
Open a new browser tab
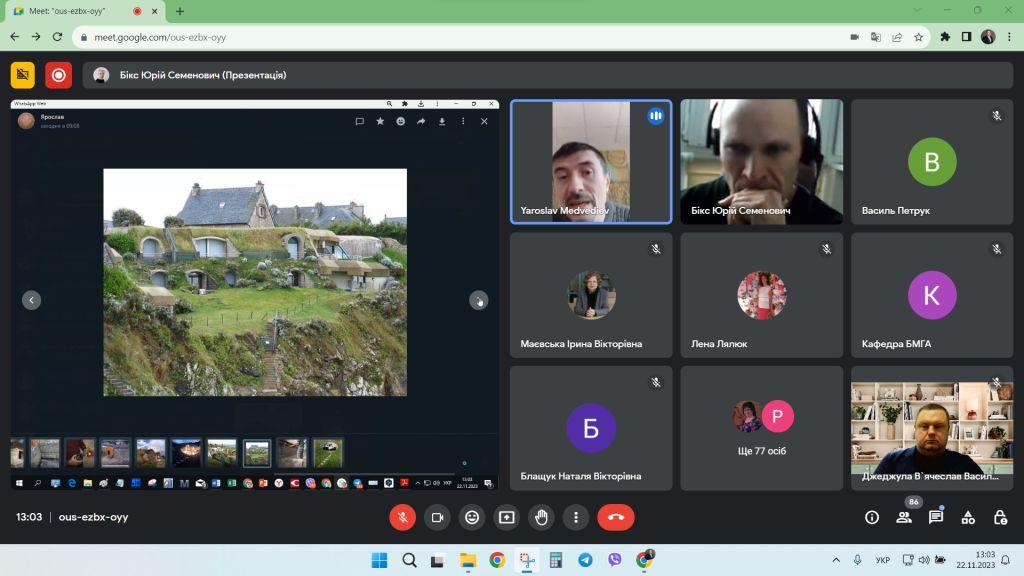tap(180, 11)
